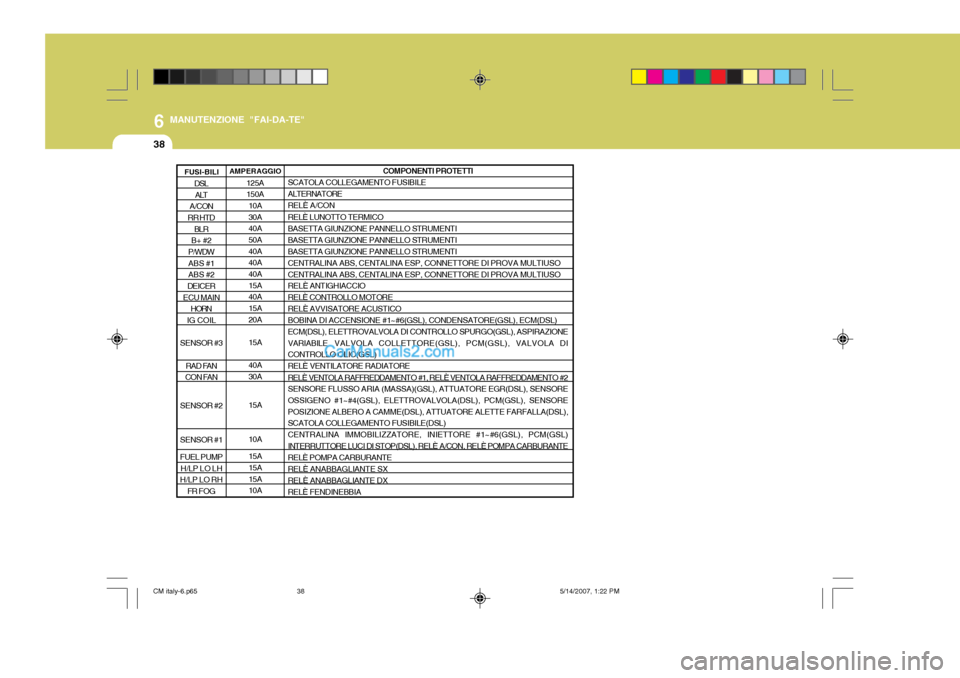The height and width of the screenshot is (678, 960).
Task: Click the 'SENSOR #3' fuse cell
Action: click(x=201, y=343)
